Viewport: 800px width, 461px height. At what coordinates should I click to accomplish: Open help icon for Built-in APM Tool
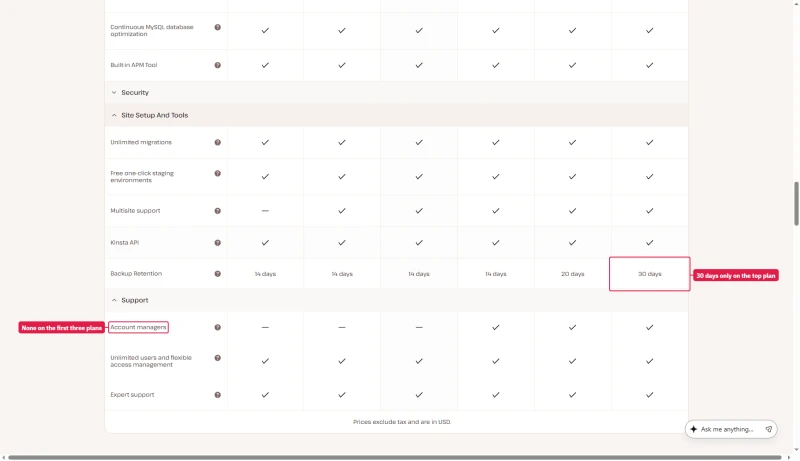tap(217, 65)
